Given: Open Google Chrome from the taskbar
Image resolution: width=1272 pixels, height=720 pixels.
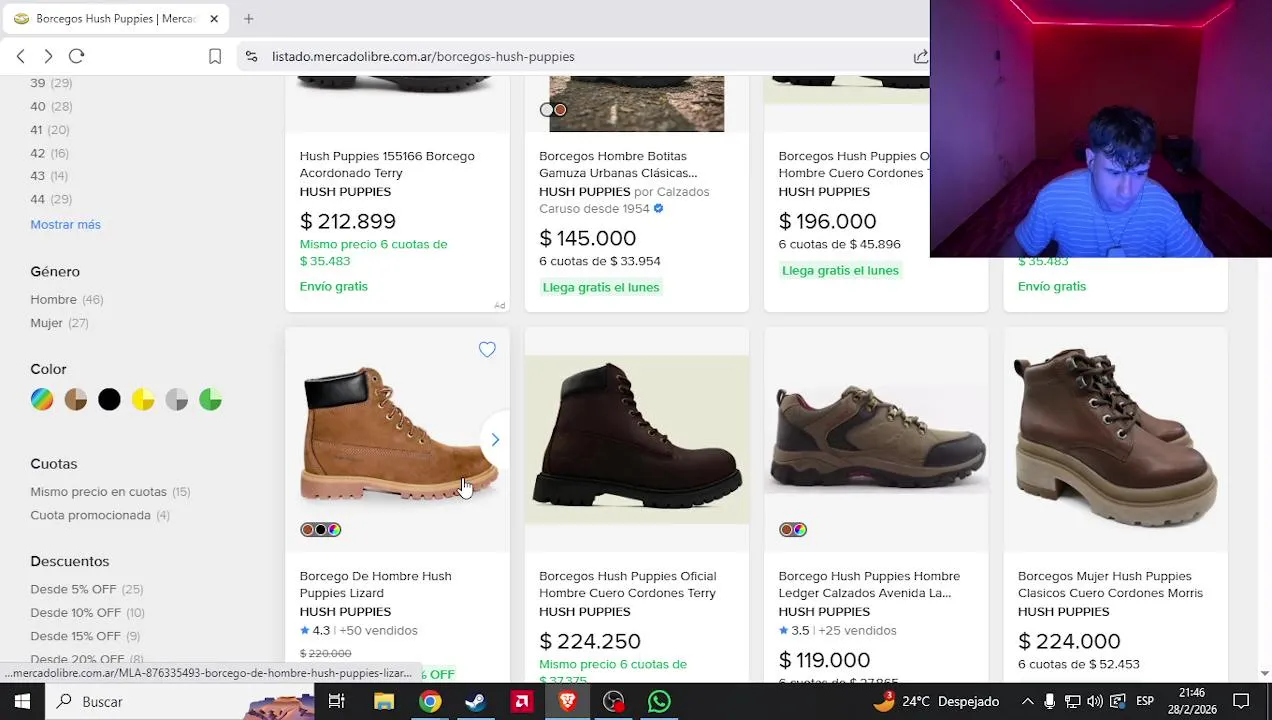Looking at the screenshot, I should point(430,702).
